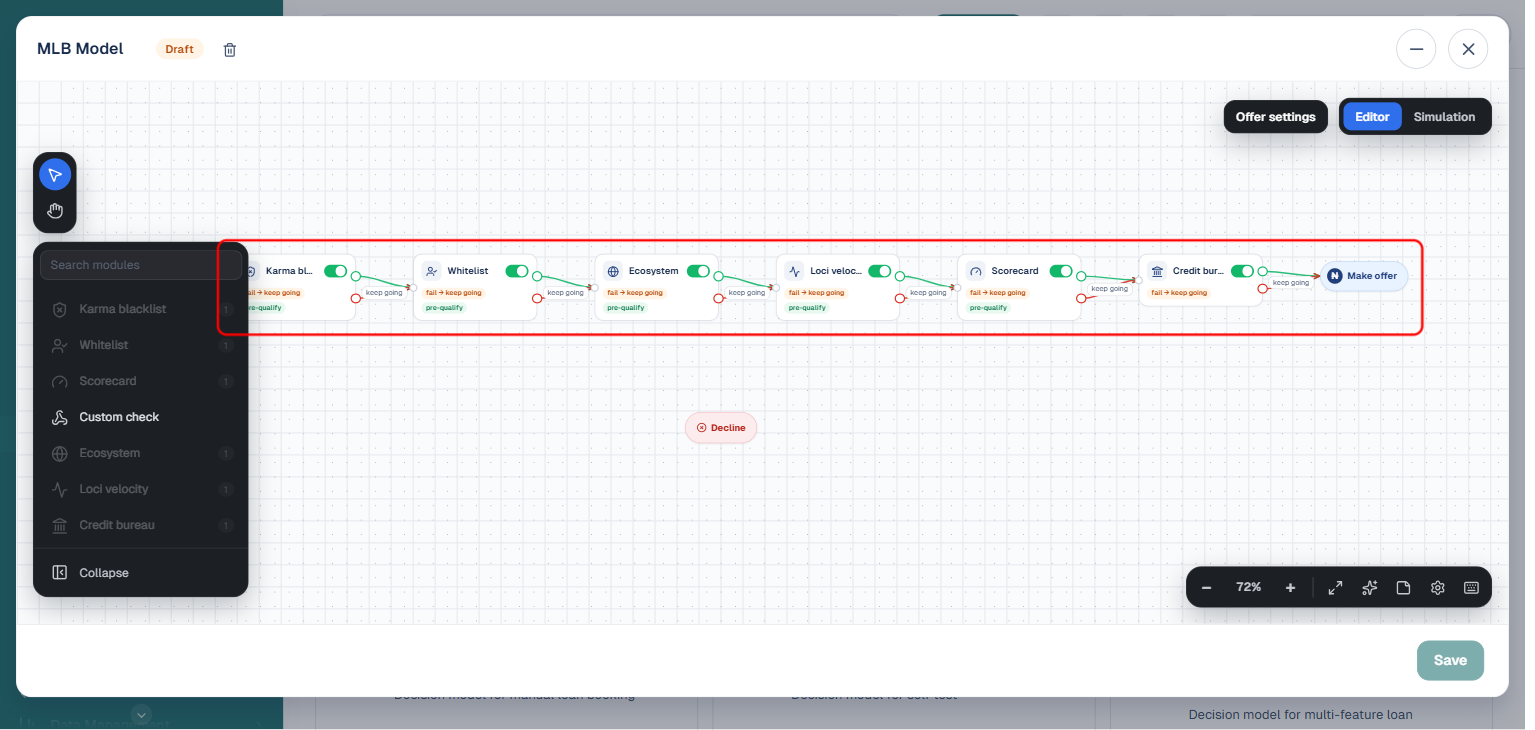Image resolution: width=1535 pixels, height=730 pixels.
Task: Minimize the MLB Model dialog
Action: [x=1416, y=49]
